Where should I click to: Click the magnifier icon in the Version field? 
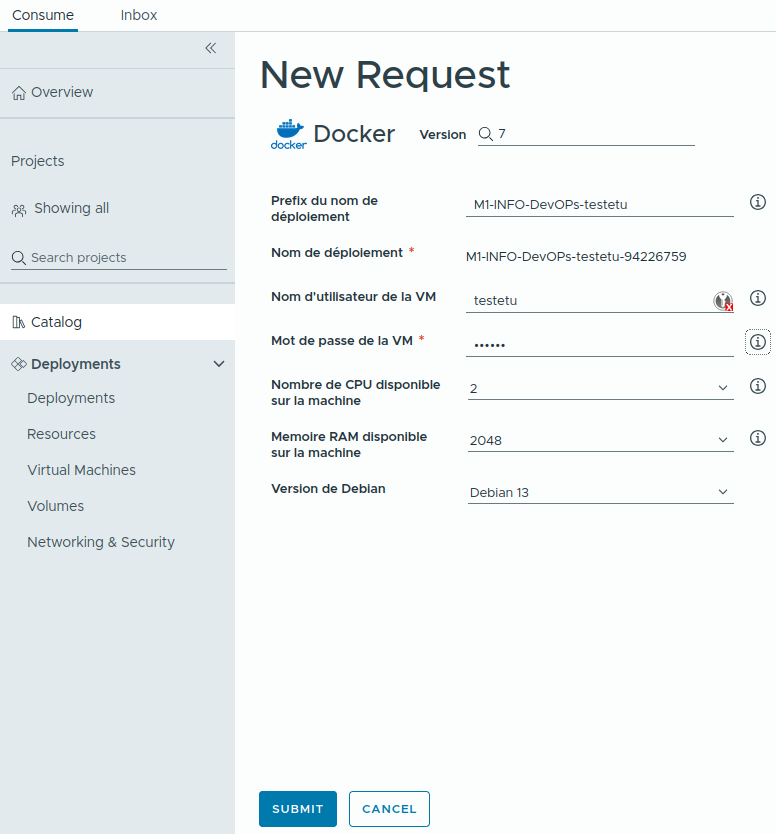tap(483, 133)
